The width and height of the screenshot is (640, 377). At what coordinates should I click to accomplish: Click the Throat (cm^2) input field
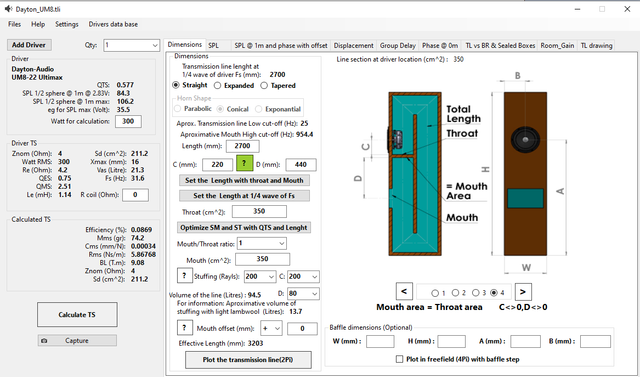tap(259, 211)
